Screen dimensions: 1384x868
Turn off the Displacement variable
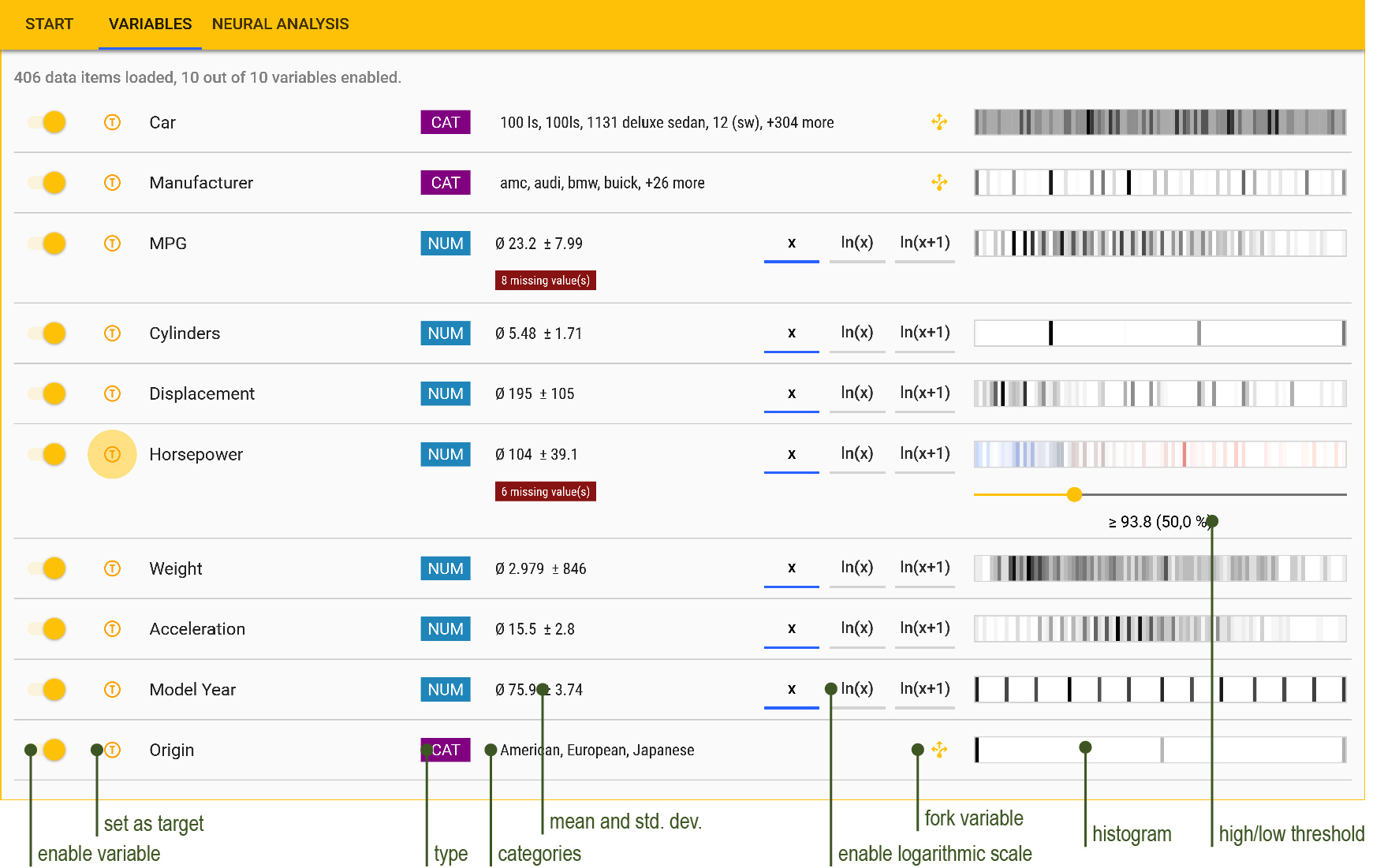coord(47,393)
